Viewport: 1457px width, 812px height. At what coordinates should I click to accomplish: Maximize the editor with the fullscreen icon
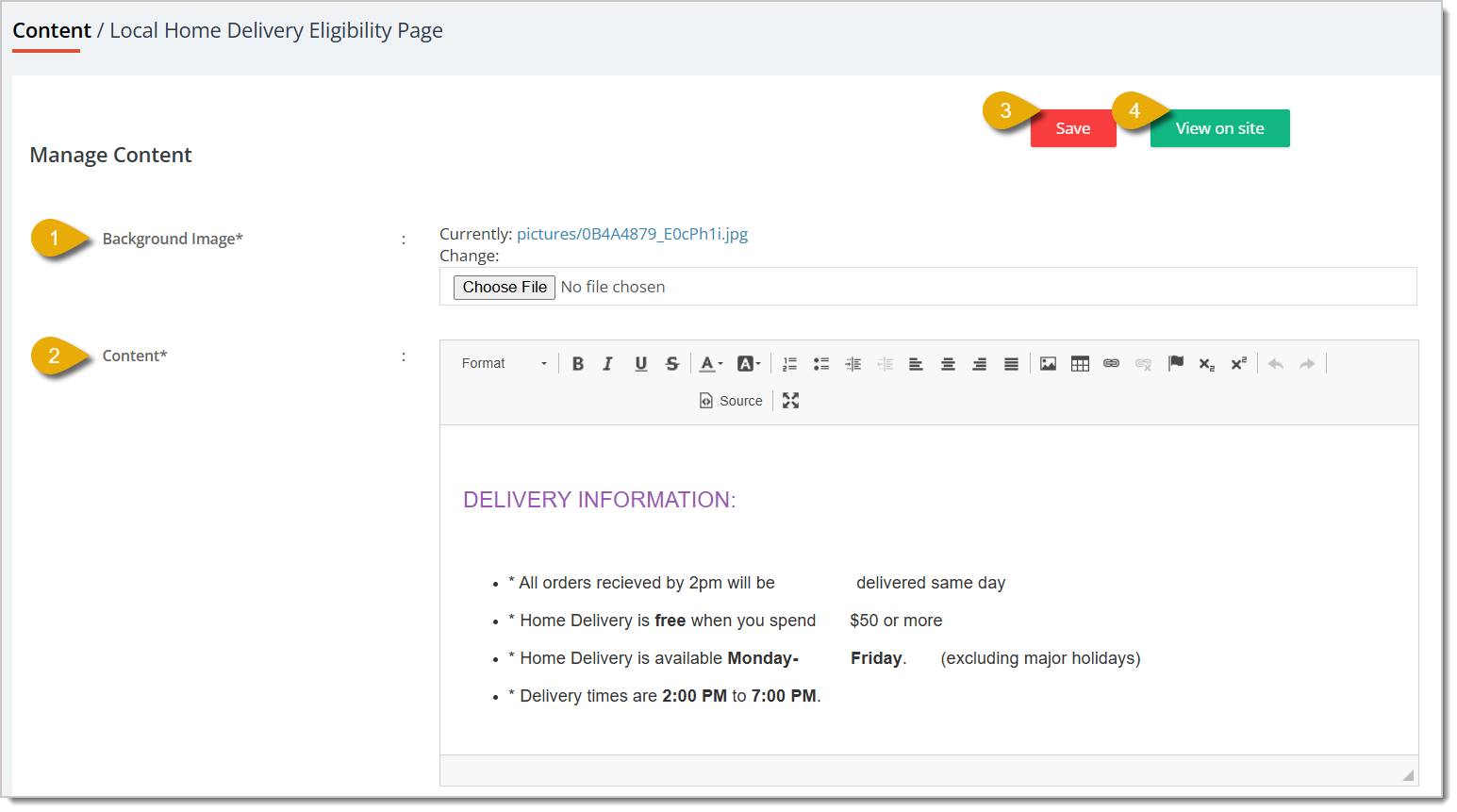[790, 401]
